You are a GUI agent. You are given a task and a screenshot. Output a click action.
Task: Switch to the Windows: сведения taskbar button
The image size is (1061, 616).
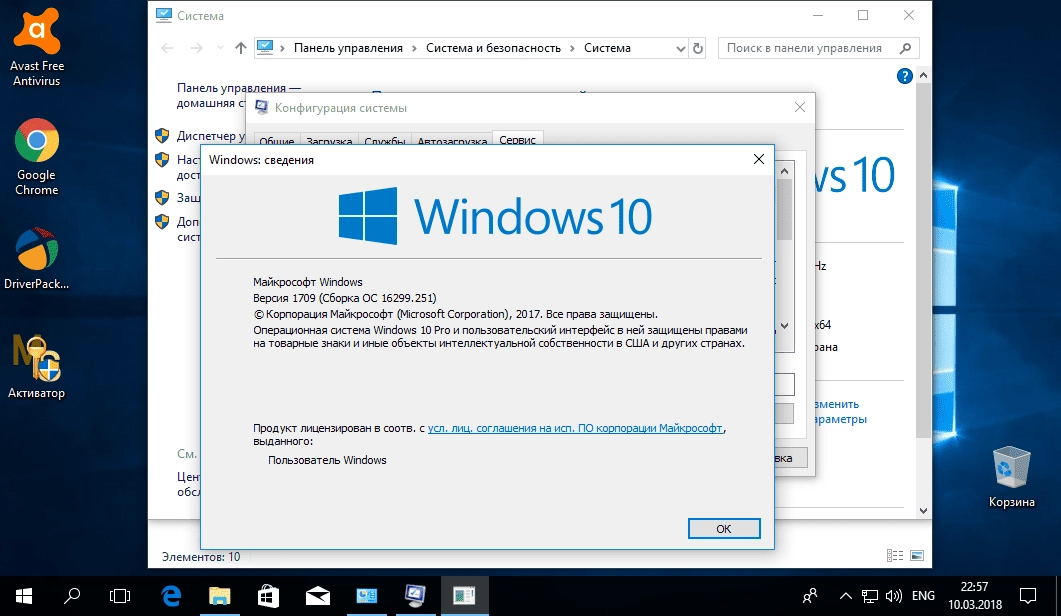click(464, 596)
